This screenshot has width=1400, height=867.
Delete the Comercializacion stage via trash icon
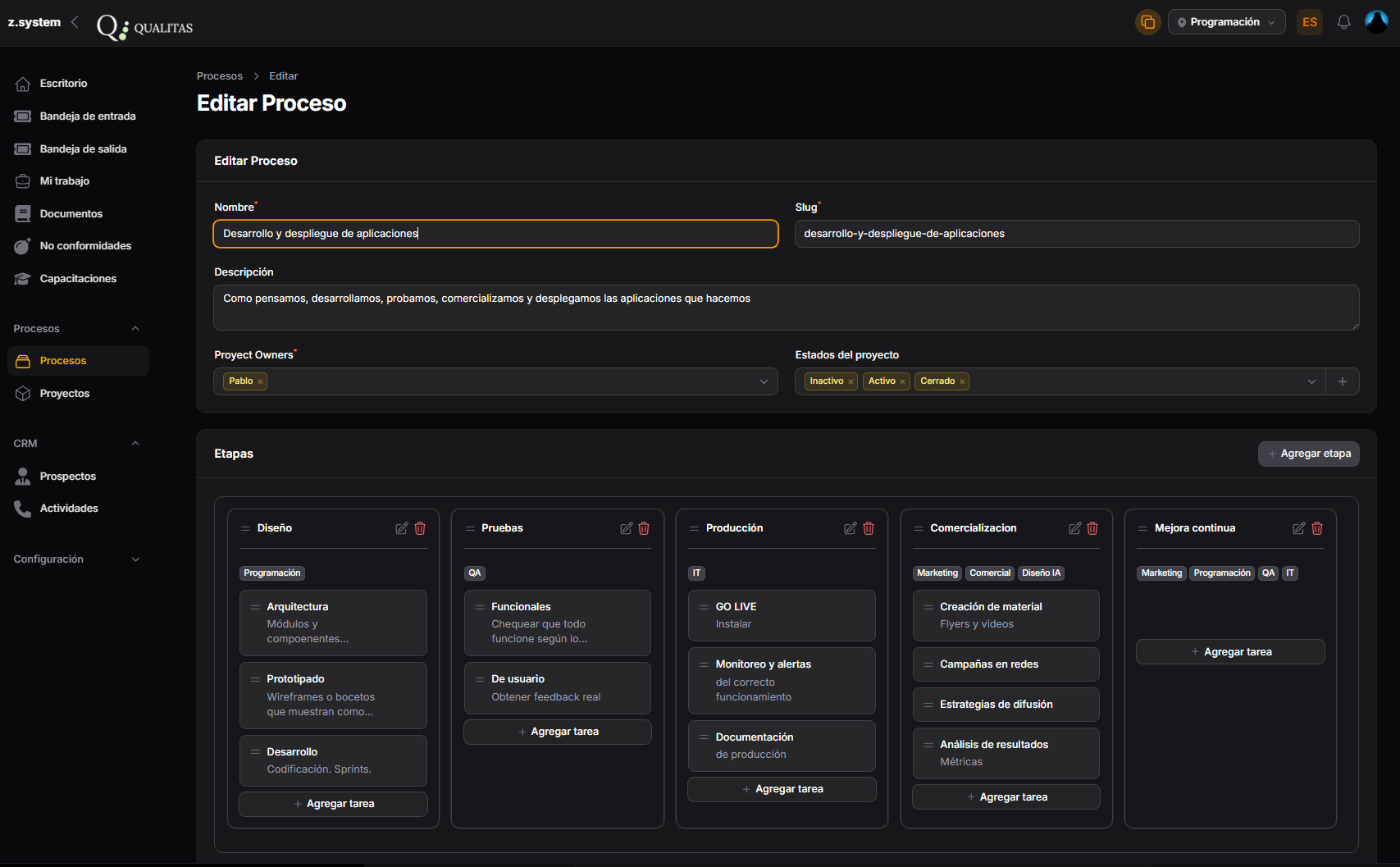(x=1092, y=528)
